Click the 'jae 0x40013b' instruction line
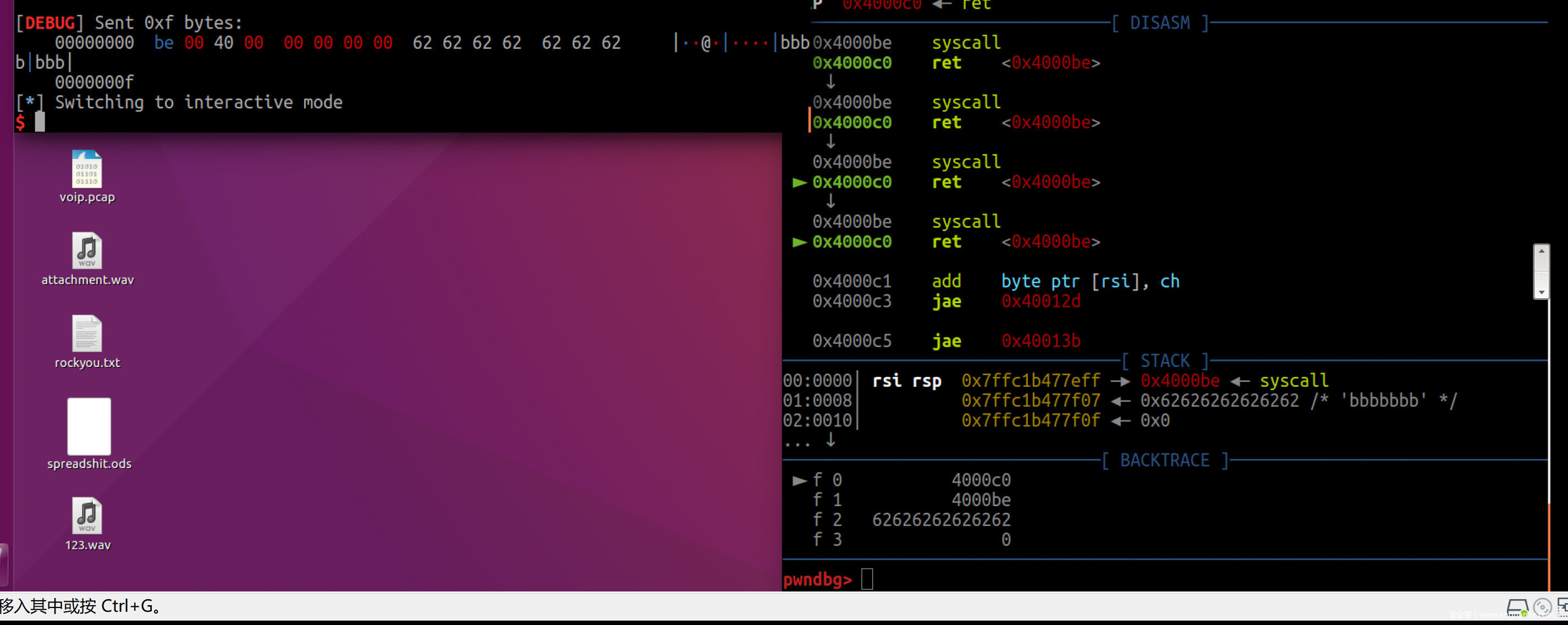Viewport: 1568px width, 625px height. click(x=1006, y=341)
